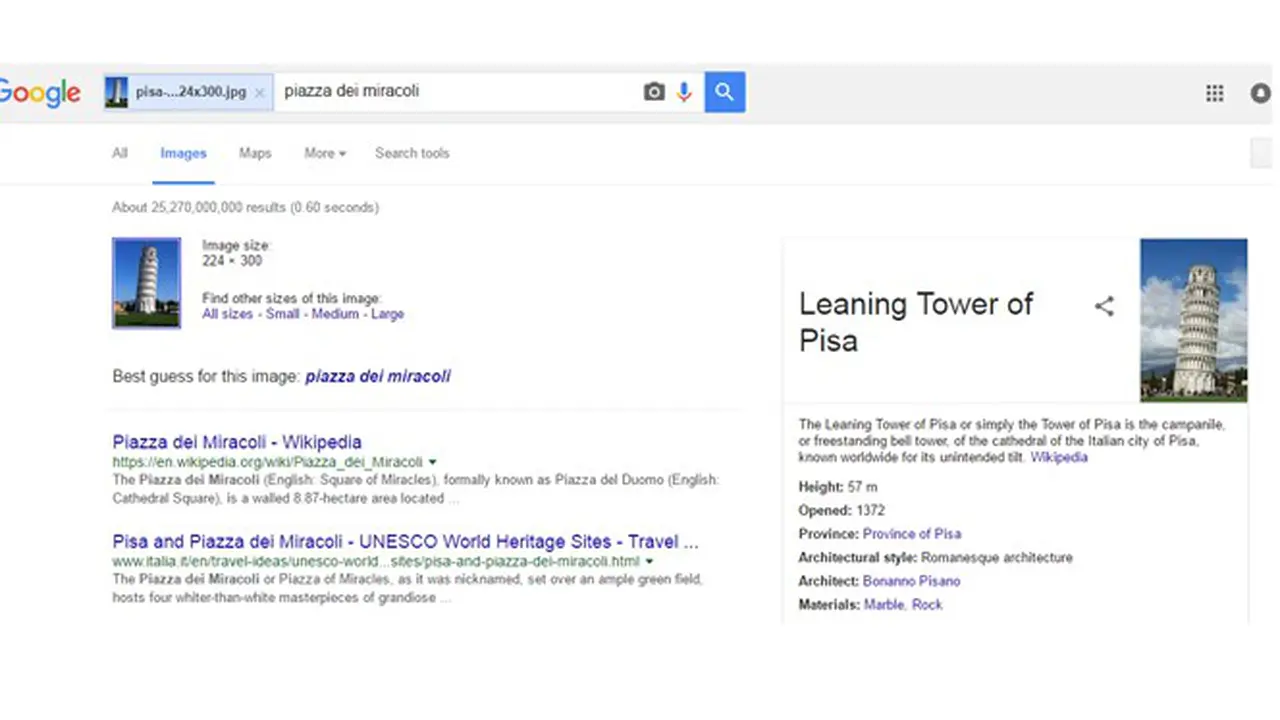
Task: Open the Marble materials link
Action: click(x=885, y=605)
